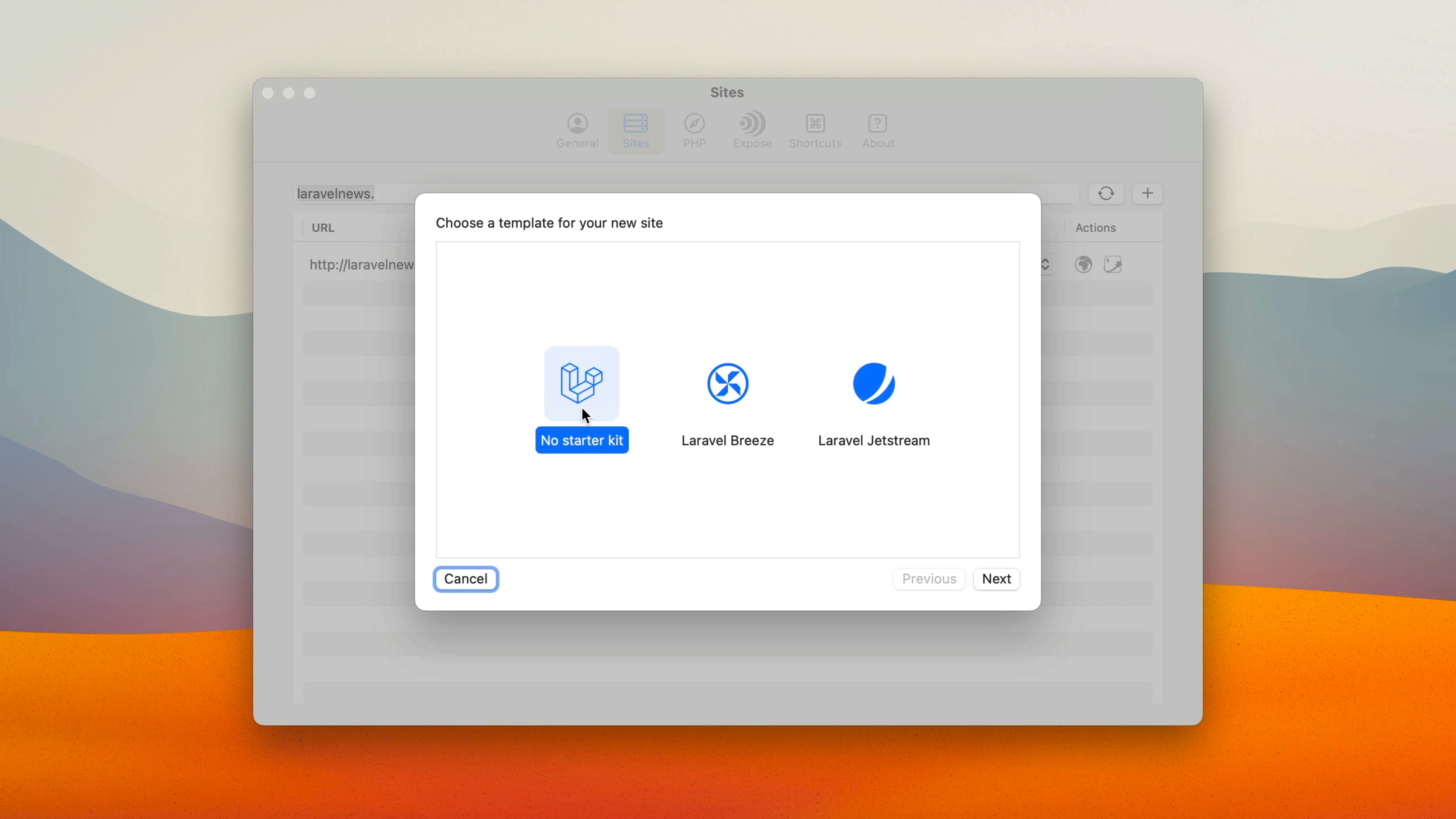1456x819 pixels.
Task: Pick the Laravel Jetstream icon
Action: [874, 383]
